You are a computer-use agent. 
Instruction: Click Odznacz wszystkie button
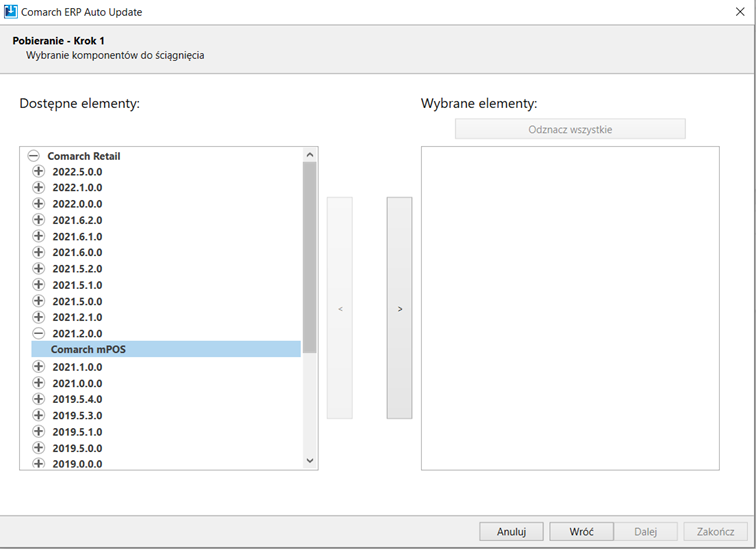pyautogui.click(x=570, y=129)
